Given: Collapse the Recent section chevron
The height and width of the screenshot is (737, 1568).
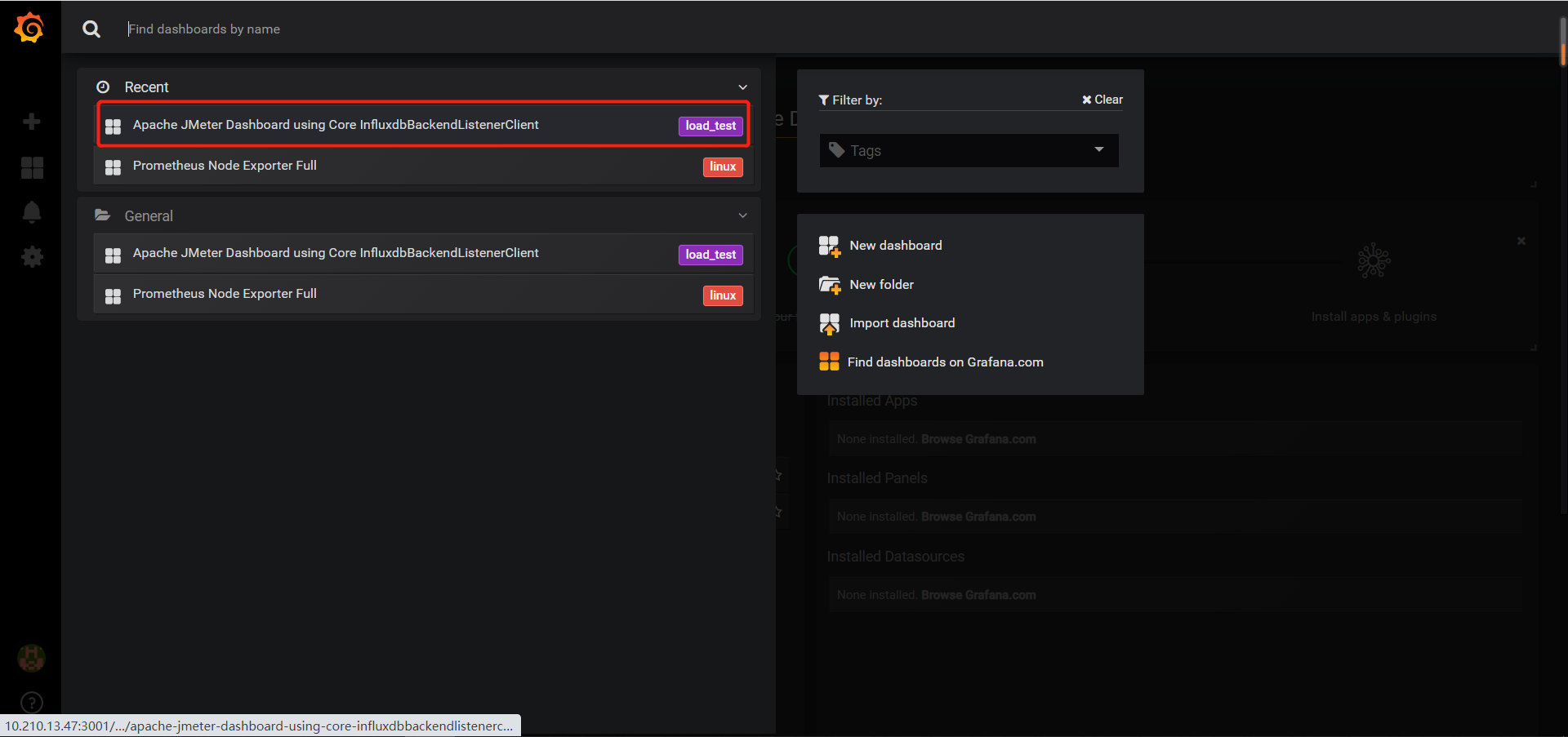Looking at the screenshot, I should [x=742, y=87].
